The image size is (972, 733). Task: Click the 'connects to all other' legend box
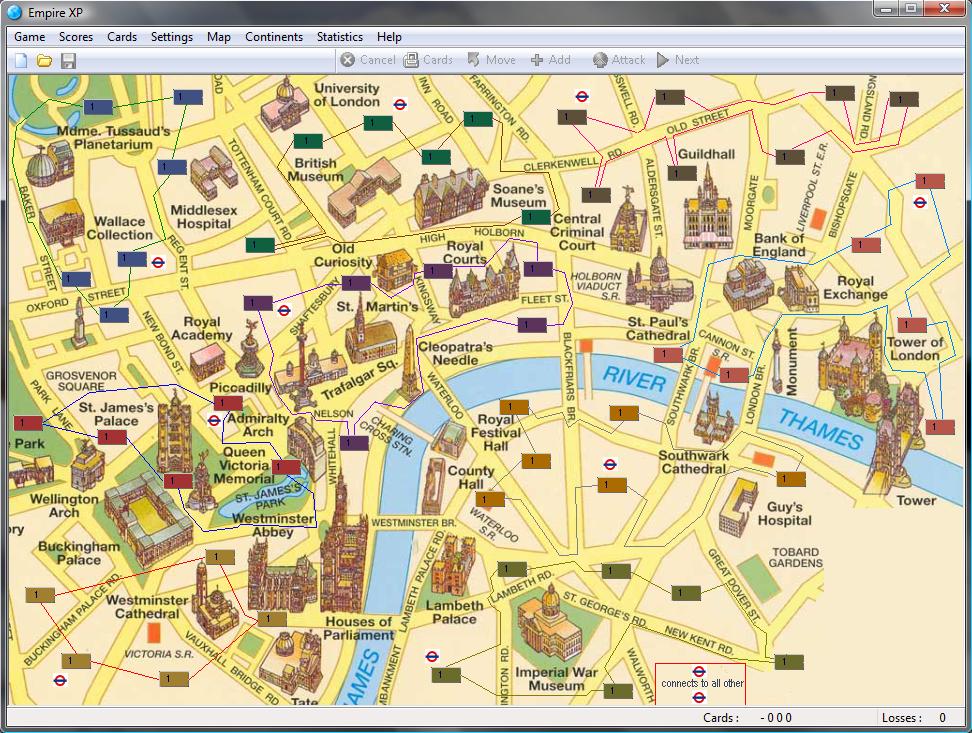700,683
